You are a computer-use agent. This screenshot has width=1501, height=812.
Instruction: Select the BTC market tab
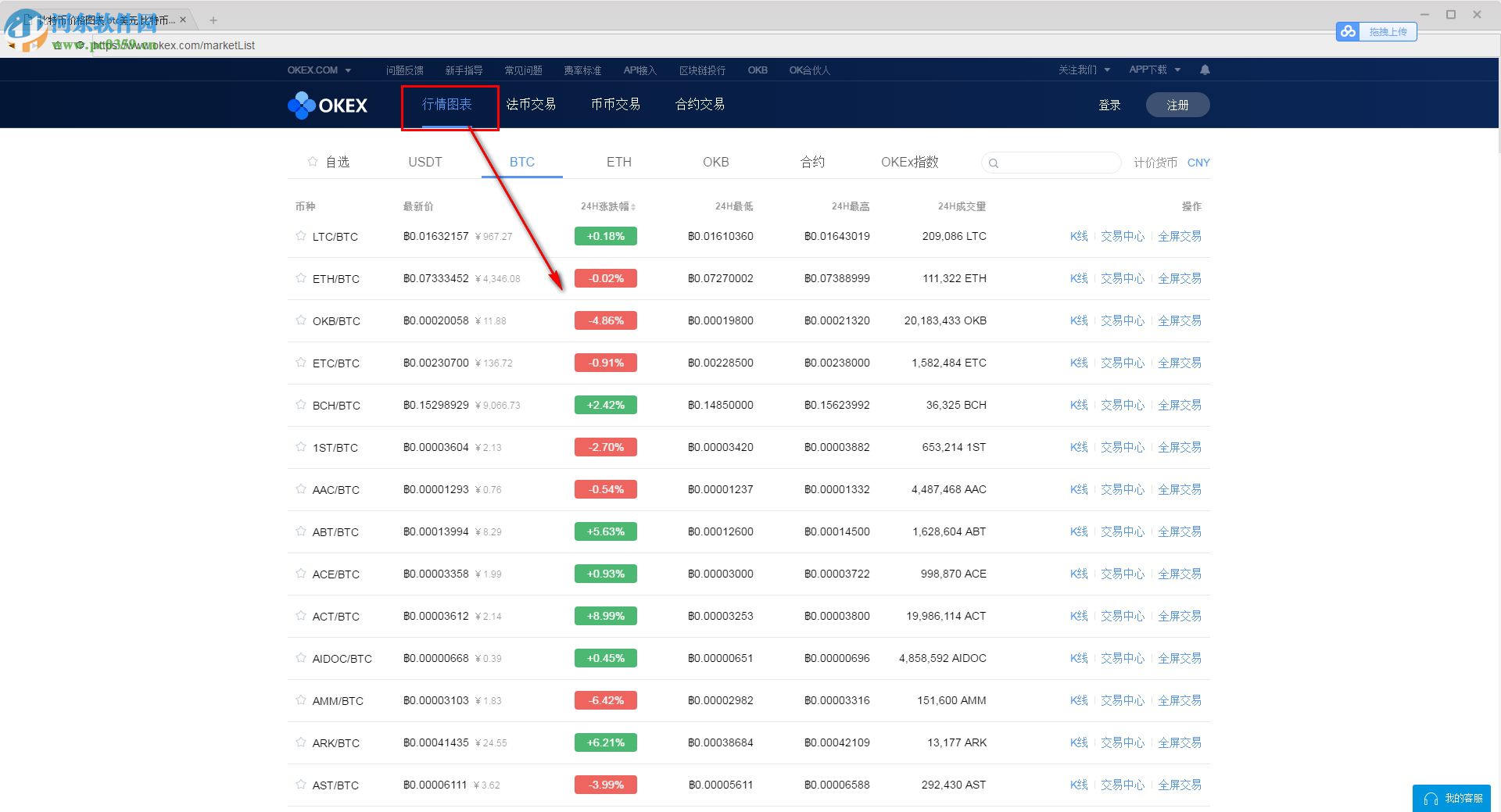(522, 163)
